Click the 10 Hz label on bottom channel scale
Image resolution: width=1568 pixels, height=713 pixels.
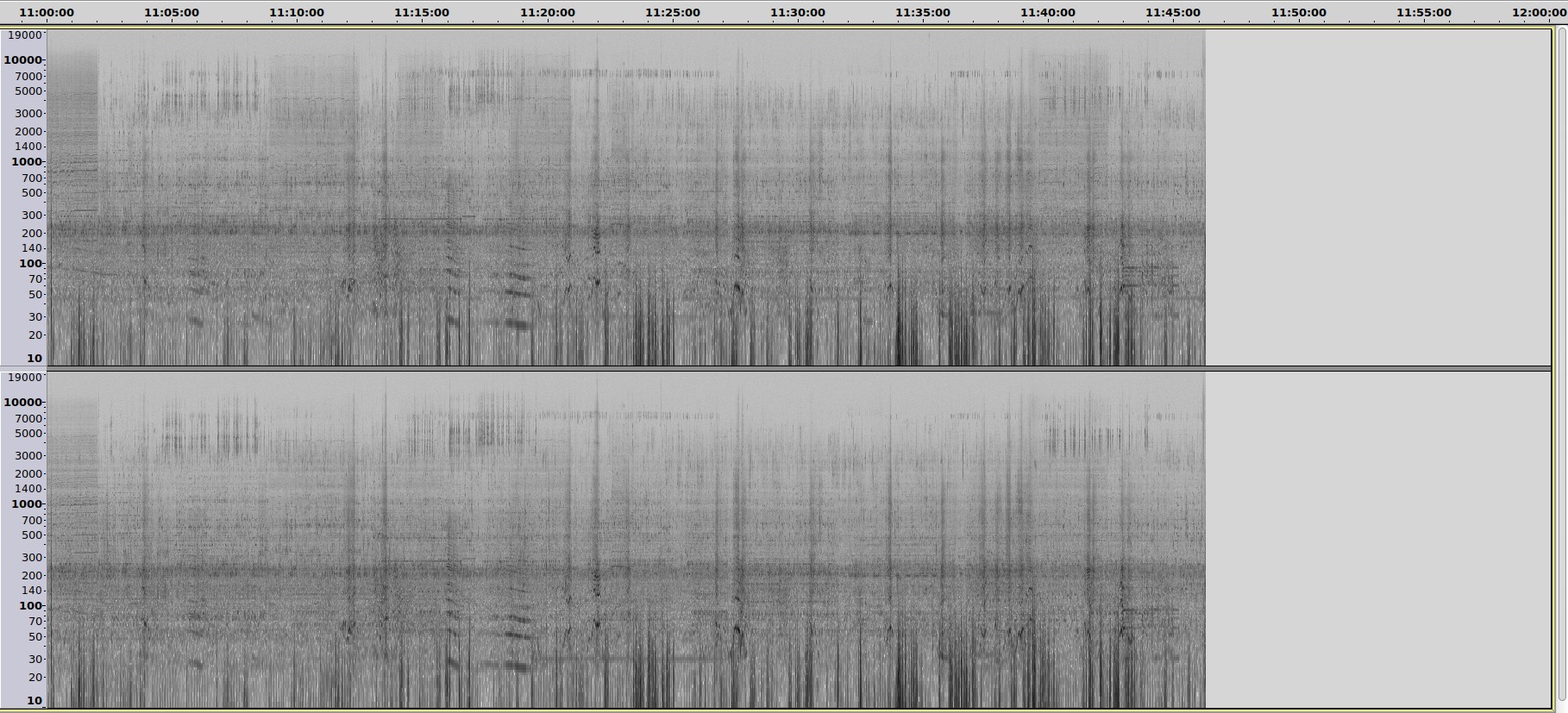point(34,701)
